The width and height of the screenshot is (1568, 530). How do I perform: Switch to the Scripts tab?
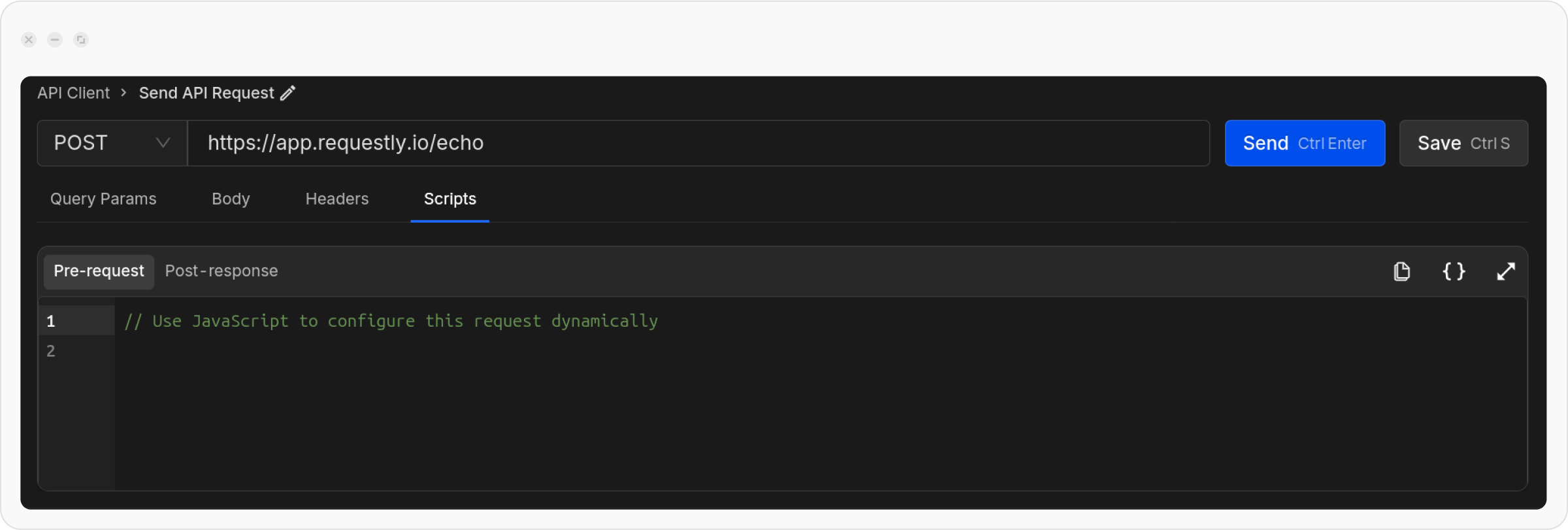449,199
